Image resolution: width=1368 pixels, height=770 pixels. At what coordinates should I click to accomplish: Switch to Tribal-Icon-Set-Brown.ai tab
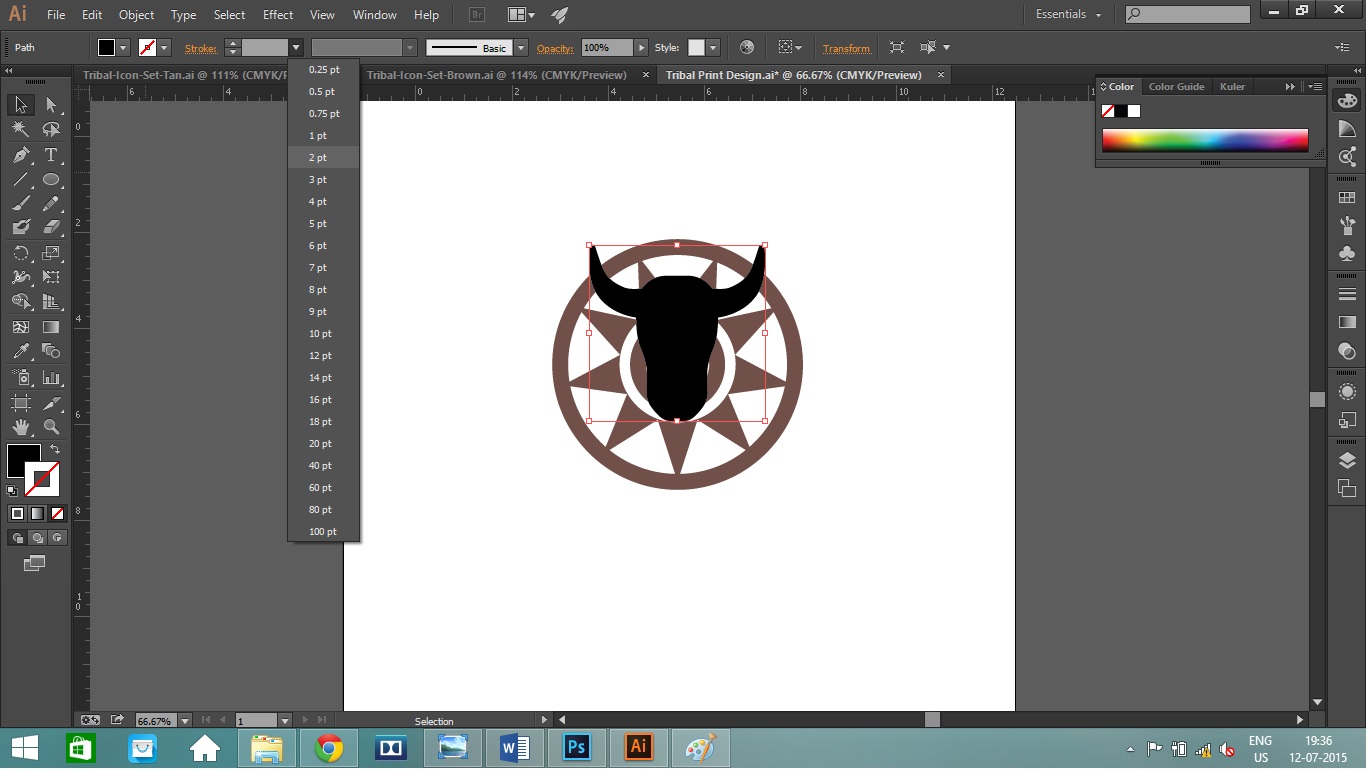click(497, 75)
